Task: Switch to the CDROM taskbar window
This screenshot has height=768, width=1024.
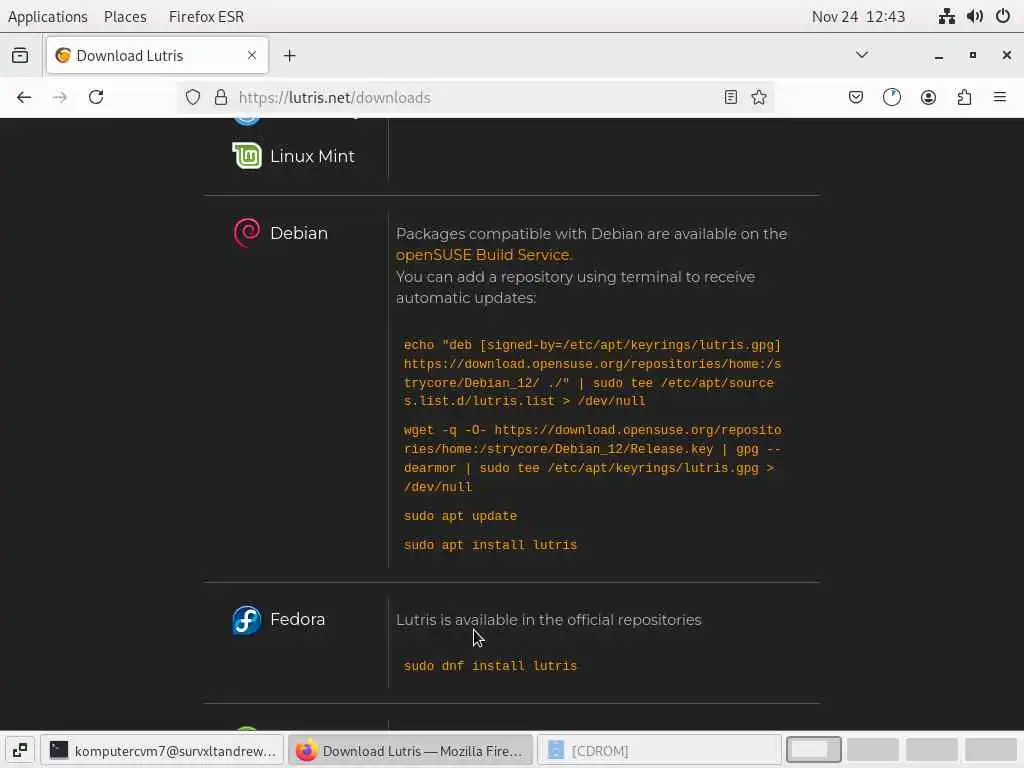Action: pyautogui.click(x=659, y=750)
